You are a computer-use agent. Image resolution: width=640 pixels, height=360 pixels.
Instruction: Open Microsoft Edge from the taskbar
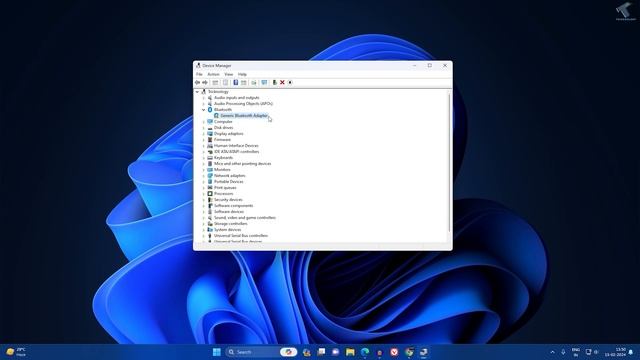point(365,352)
